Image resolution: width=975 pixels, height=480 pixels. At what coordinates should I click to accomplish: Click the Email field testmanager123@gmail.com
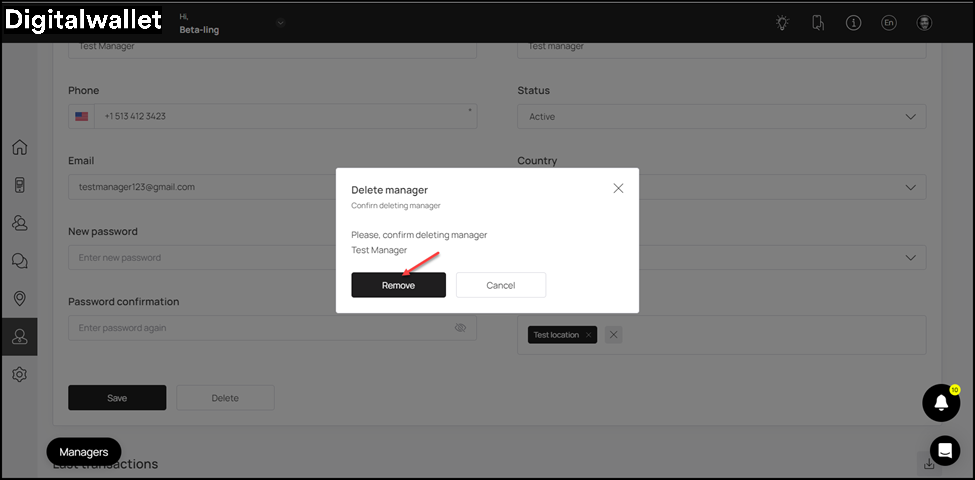point(202,187)
